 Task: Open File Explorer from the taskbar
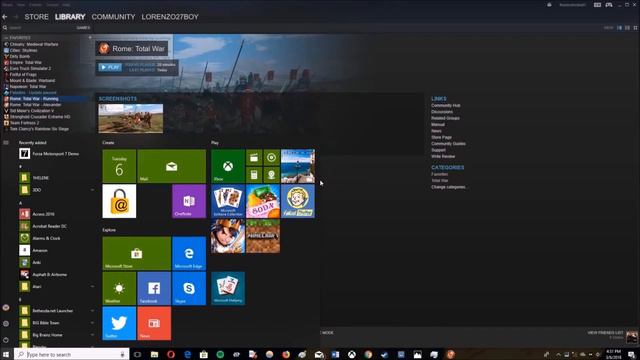[154, 354]
